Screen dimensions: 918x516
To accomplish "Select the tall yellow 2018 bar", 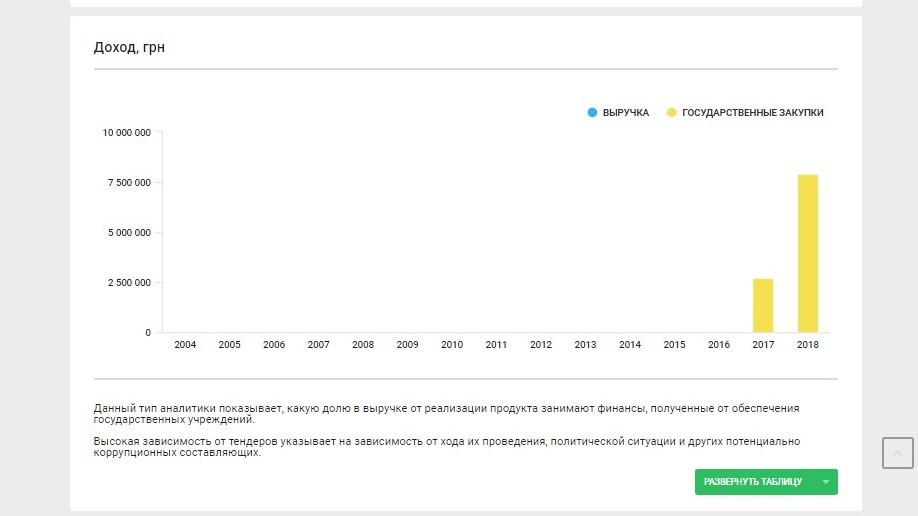I will coord(808,253).
